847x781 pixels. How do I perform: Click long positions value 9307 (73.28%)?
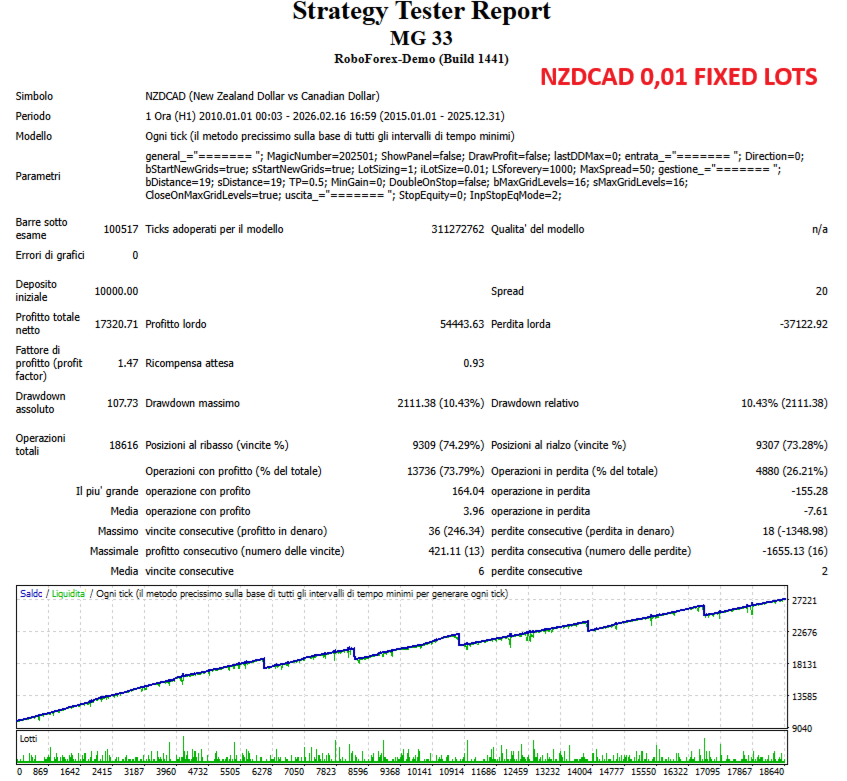click(x=792, y=445)
